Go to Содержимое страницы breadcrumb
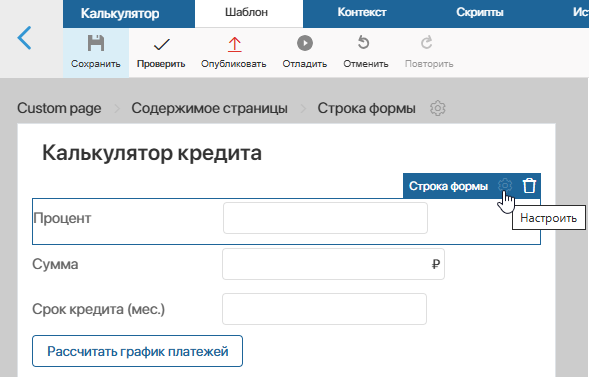589x377 pixels. click(210, 109)
